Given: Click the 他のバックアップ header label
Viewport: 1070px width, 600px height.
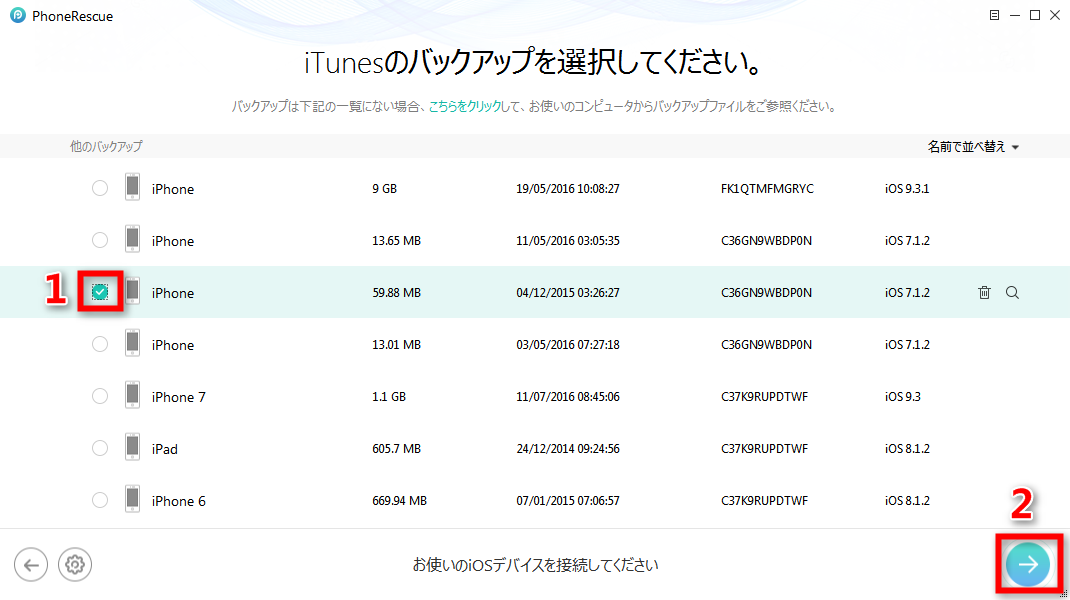Looking at the screenshot, I should [106, 146].
